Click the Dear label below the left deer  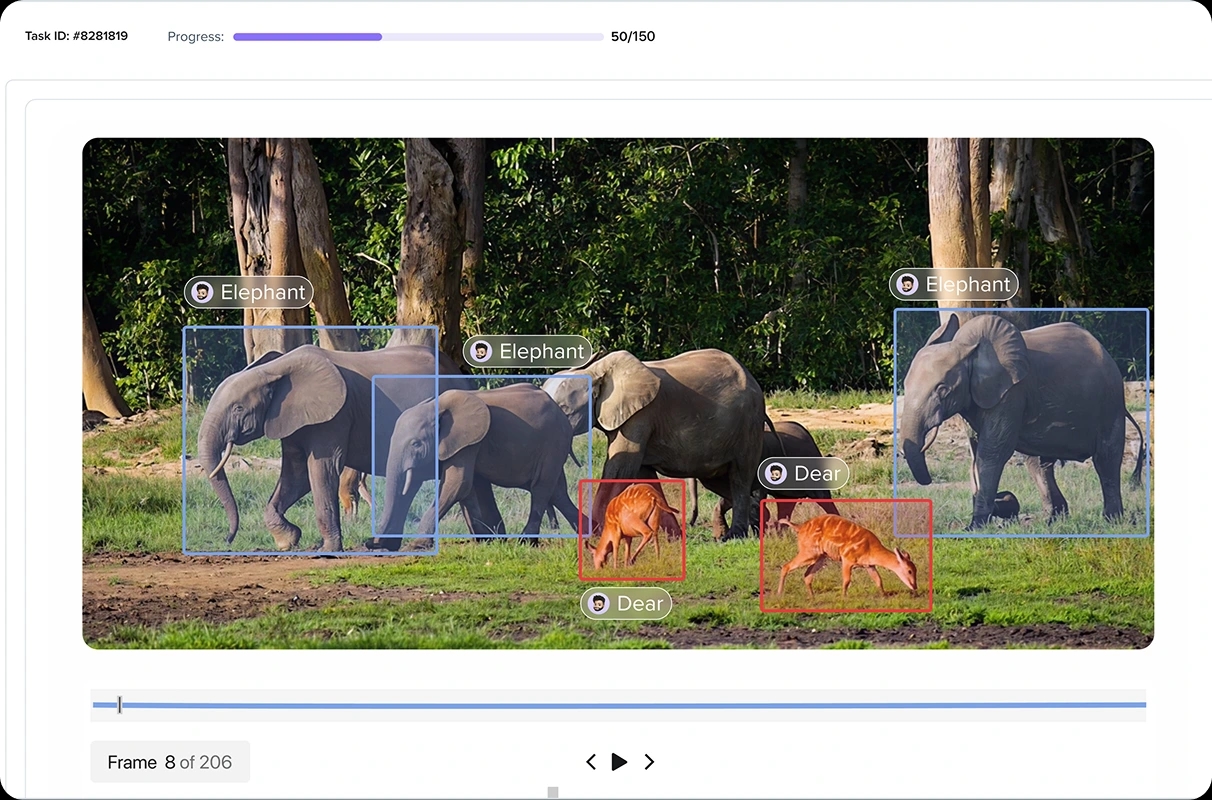point(627,604)
